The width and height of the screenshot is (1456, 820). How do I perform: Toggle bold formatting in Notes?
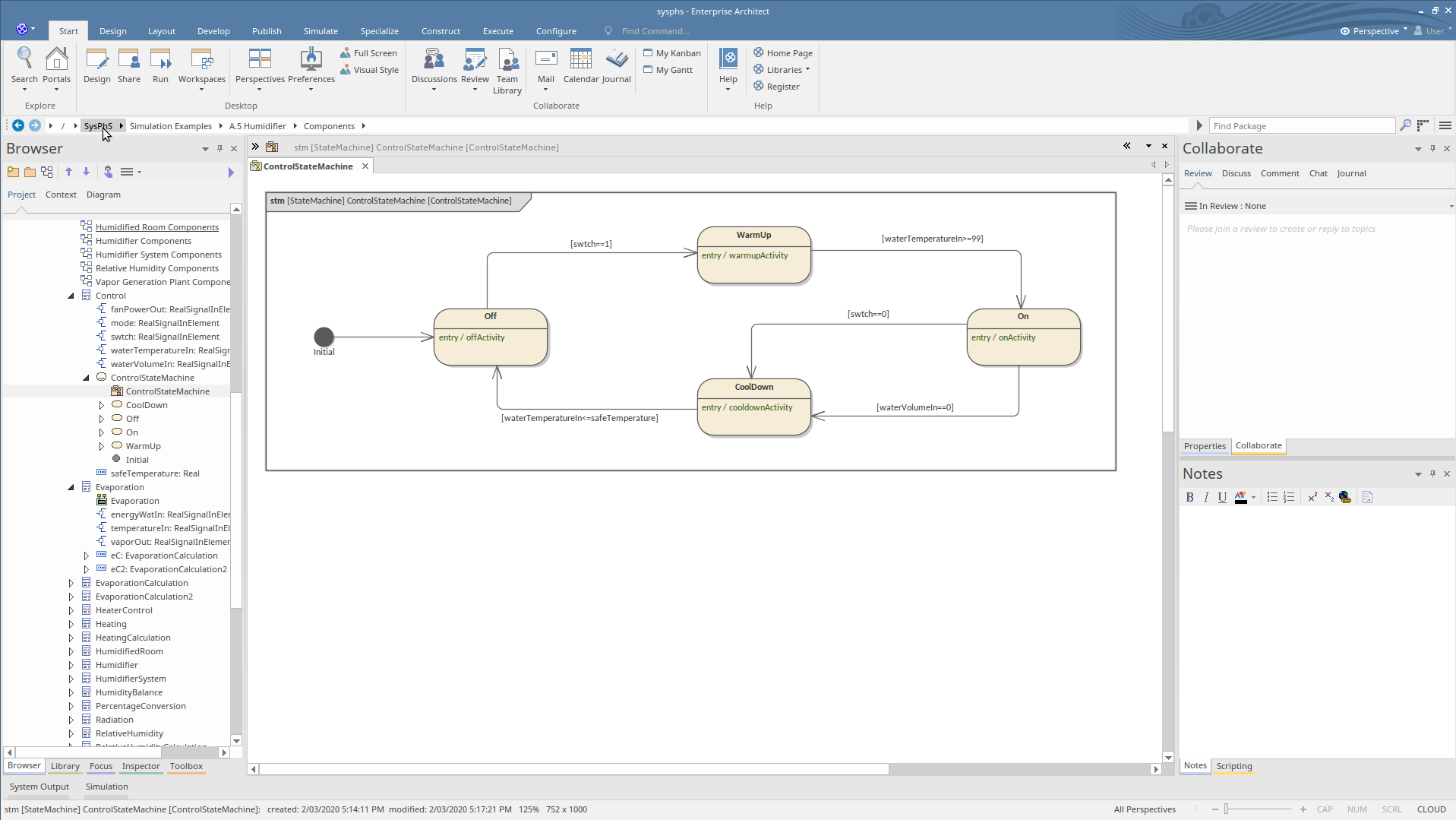point(1189,497)
